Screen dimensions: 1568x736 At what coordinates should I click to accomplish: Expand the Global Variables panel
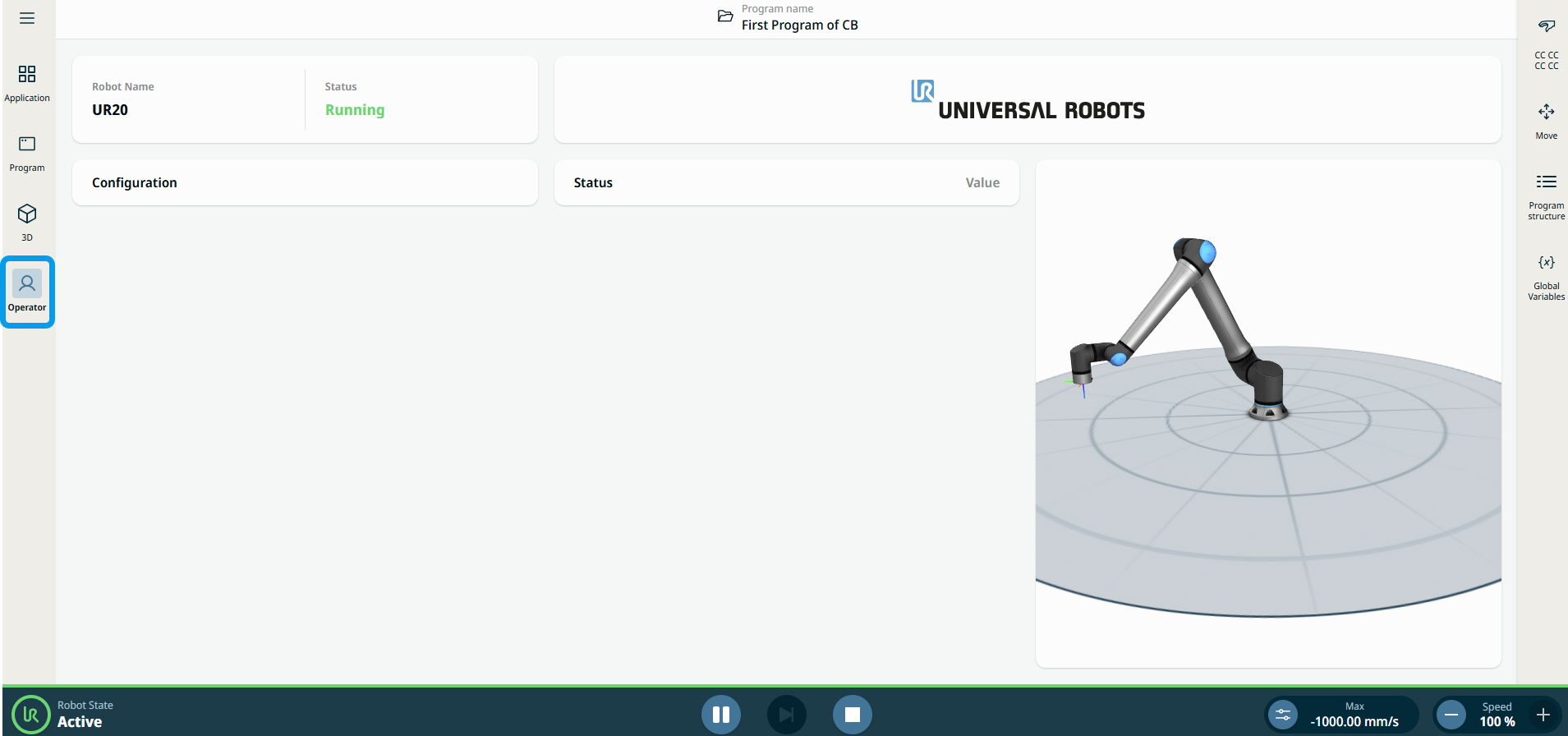(x=1546, y=276)
